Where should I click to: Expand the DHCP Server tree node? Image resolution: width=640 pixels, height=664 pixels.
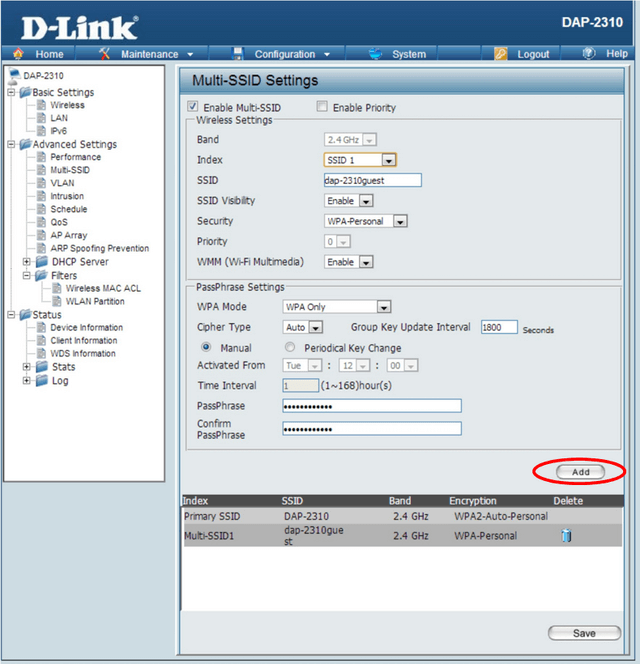[27, 262]
